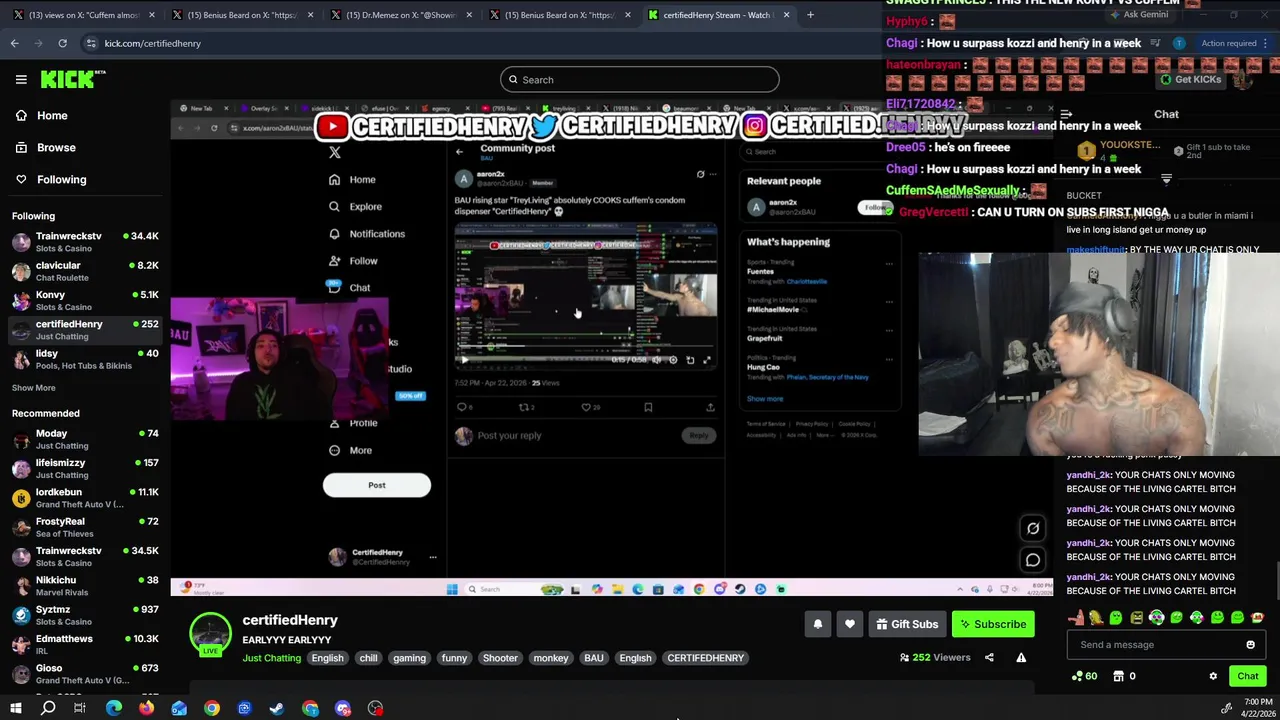Go back in browser history
Viewport: 1280px width, 720px height.
pos(14,43)
